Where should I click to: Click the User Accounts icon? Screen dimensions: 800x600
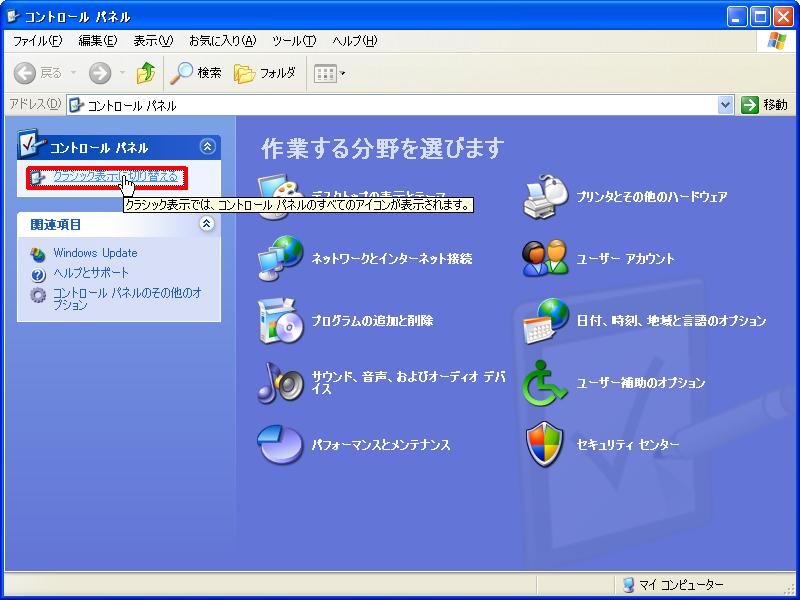tap(546, 259)
